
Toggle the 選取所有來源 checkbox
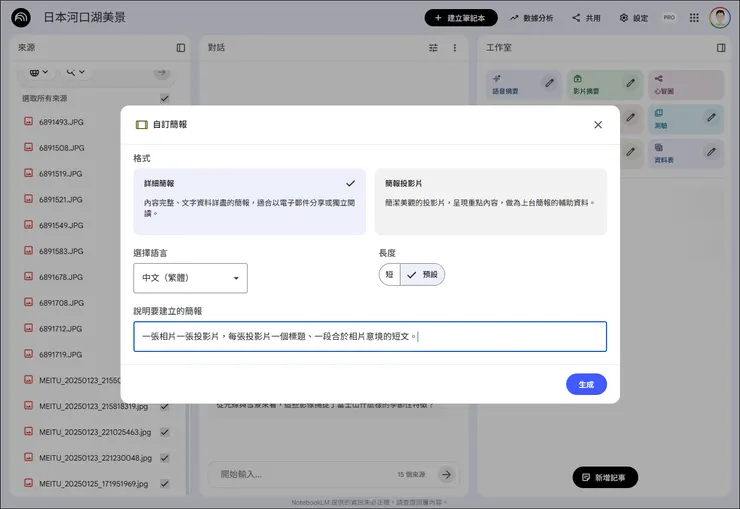pos(164,99)
